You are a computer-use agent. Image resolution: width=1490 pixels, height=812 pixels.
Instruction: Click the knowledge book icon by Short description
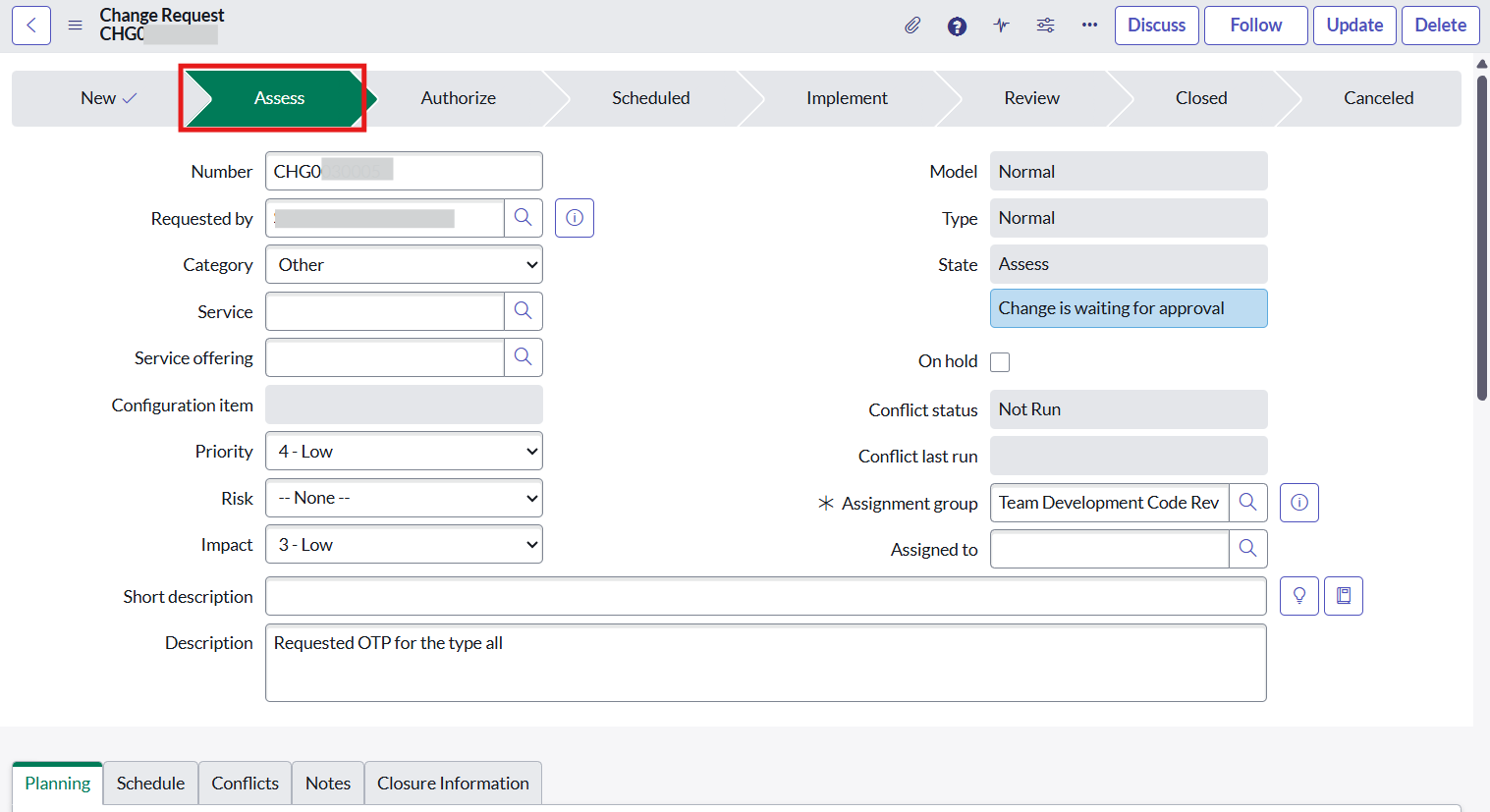(1344, 596)
